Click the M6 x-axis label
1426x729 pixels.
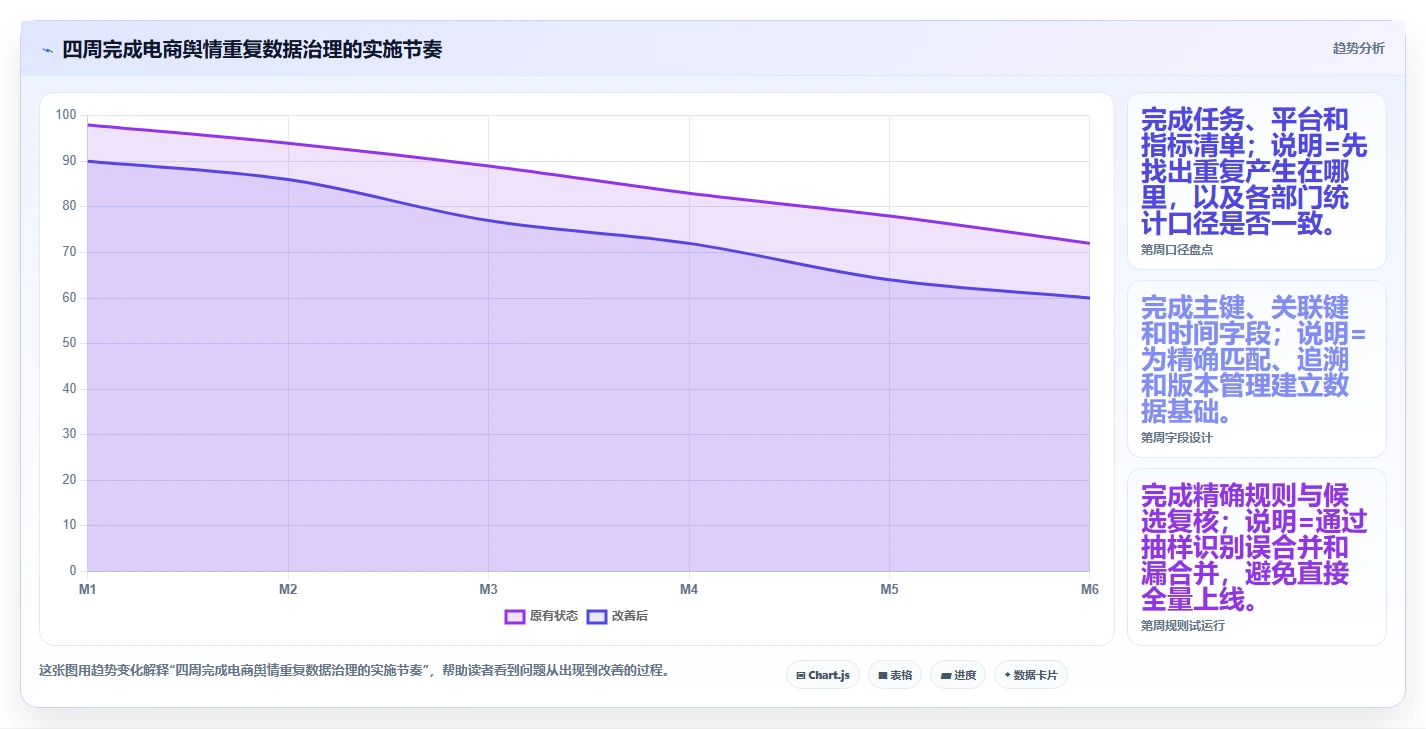point(1089,589)
